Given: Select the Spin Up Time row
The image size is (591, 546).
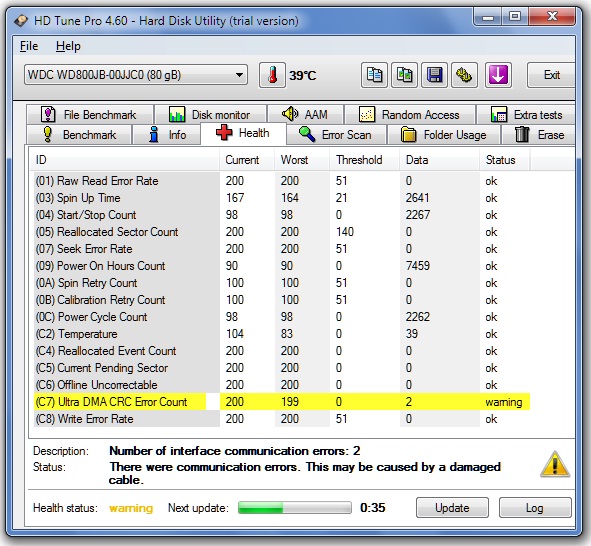Looking at the screenshot, I should pyautogui.click(x=282, y=198).
